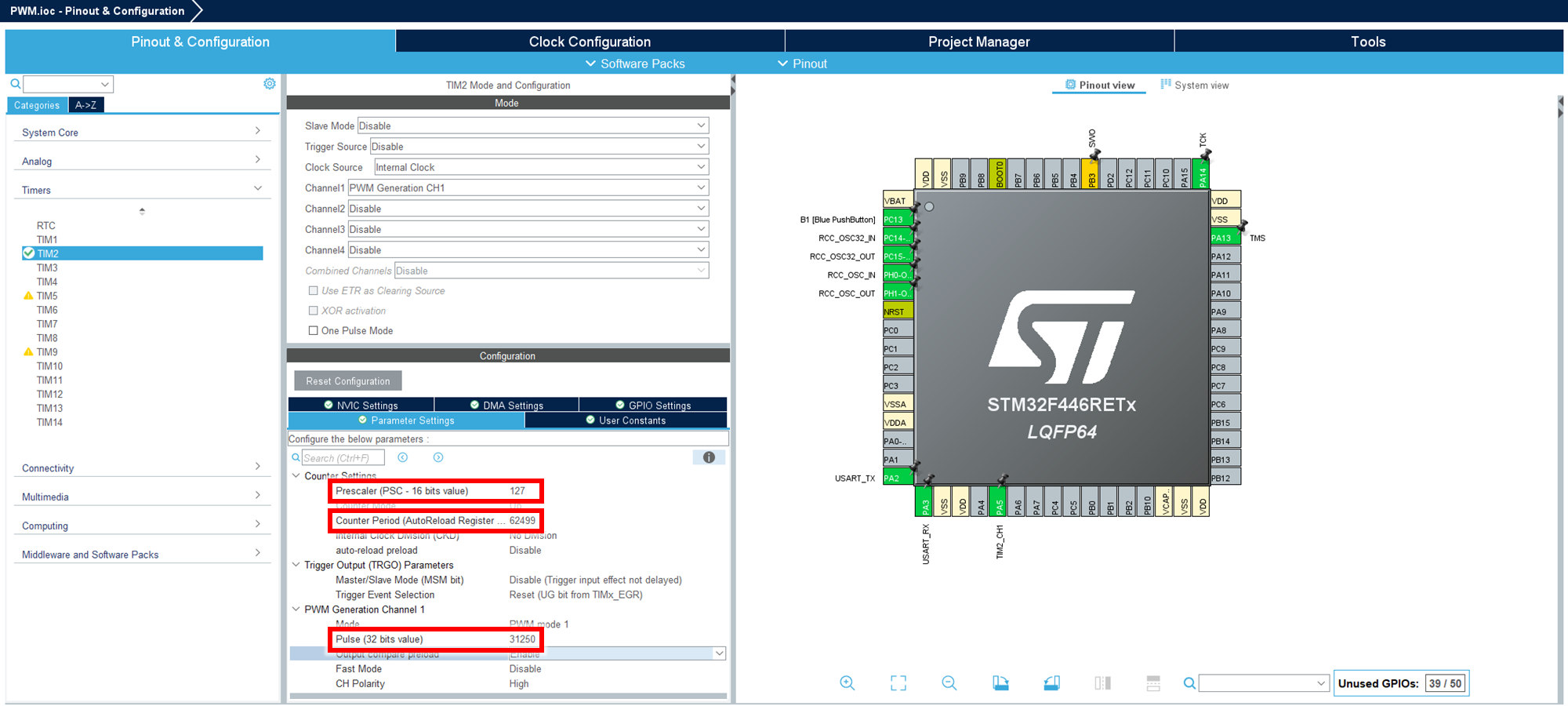This screenshot has width=1568, height=706.
Task: Zoom out of the chip pinout view
Action: click(x=949, y=683)
